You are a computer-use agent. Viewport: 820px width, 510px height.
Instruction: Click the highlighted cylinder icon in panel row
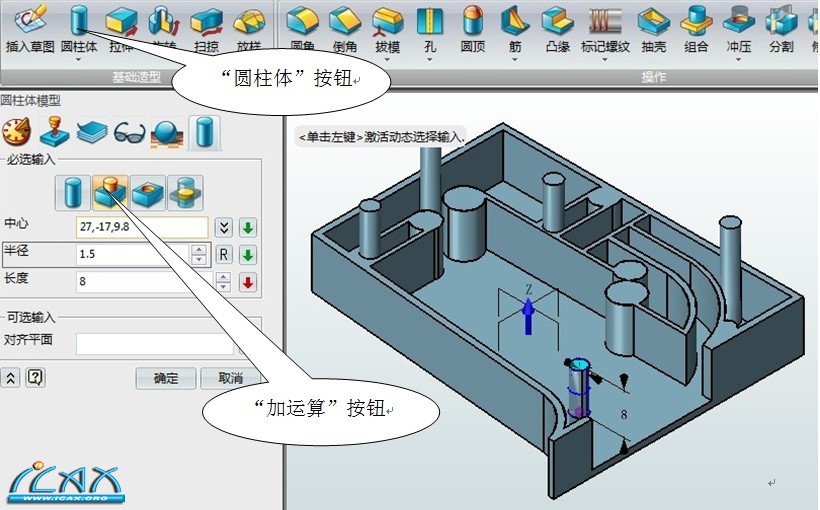204,132
